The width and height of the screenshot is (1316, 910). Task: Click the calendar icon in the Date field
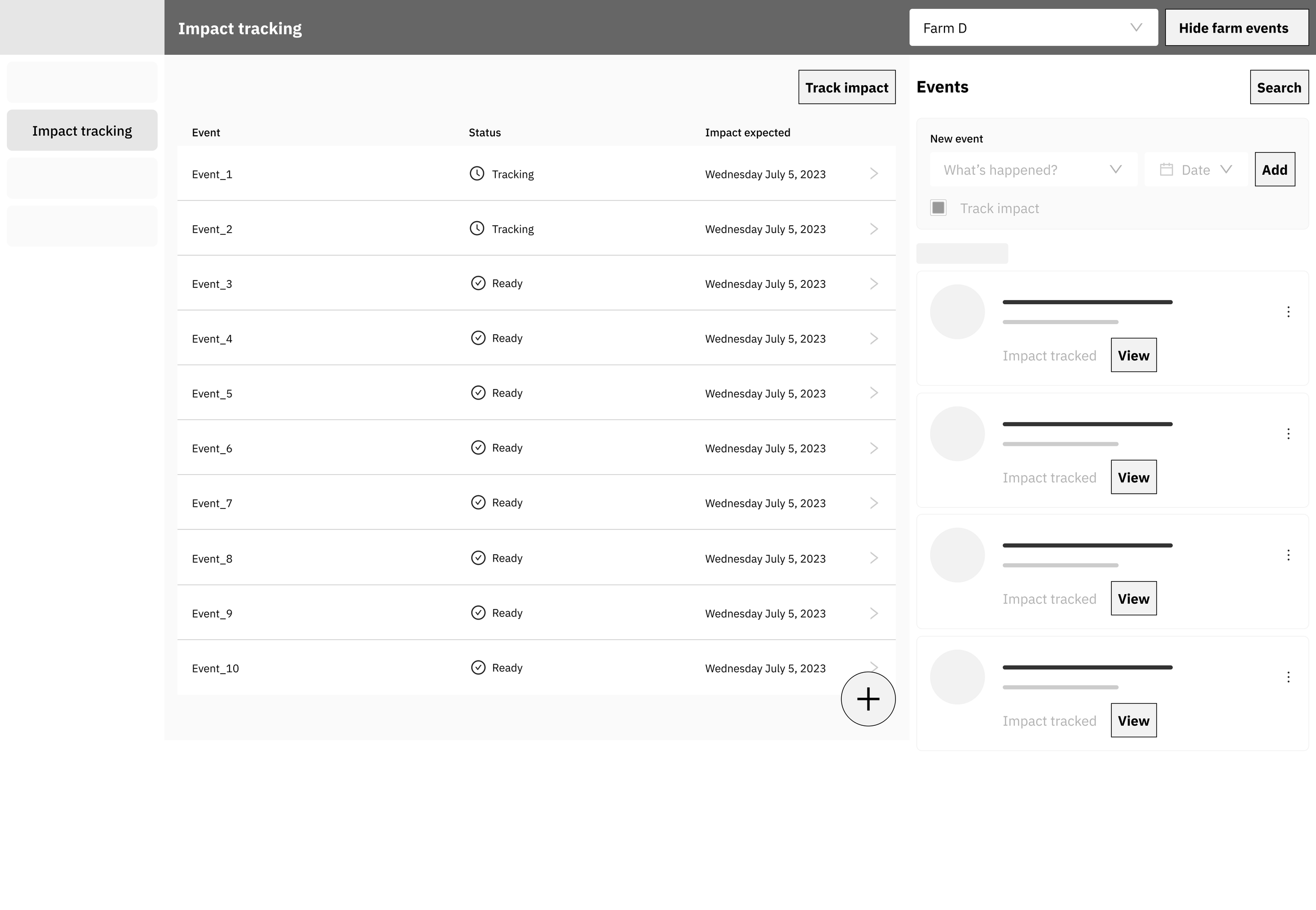pos(1166,169)
